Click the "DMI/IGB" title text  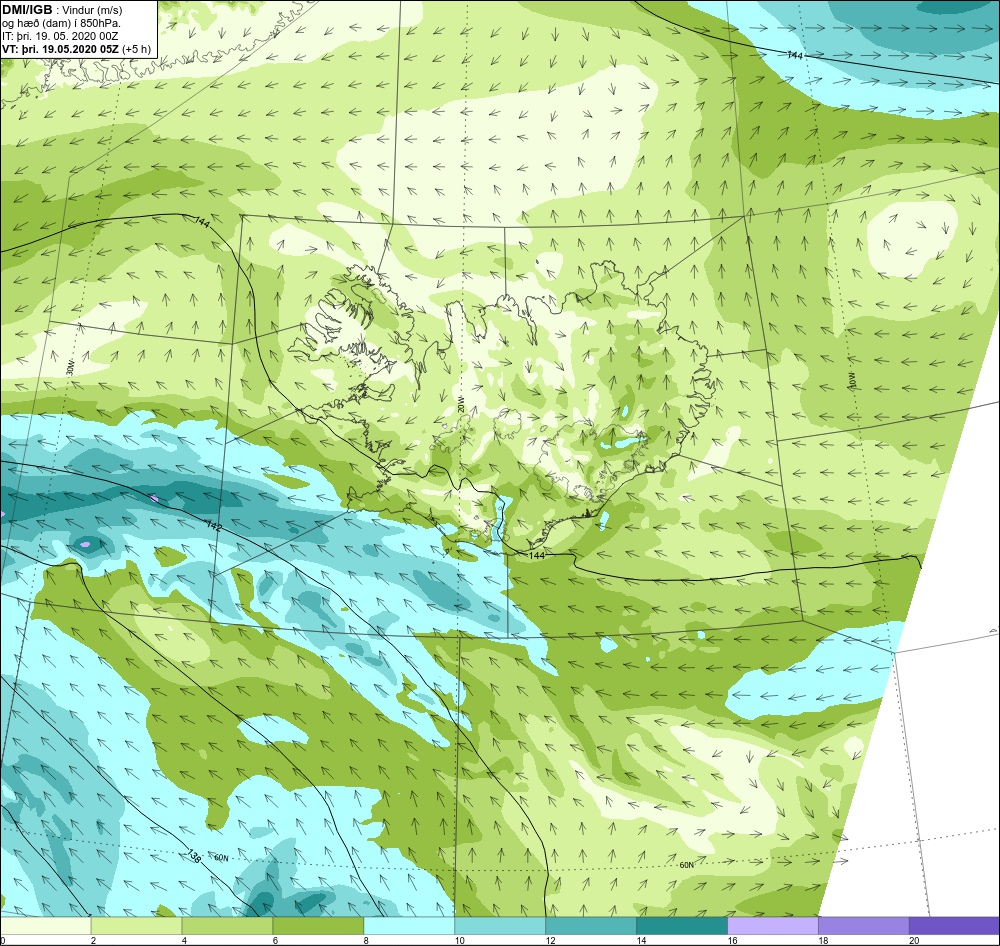27,10
